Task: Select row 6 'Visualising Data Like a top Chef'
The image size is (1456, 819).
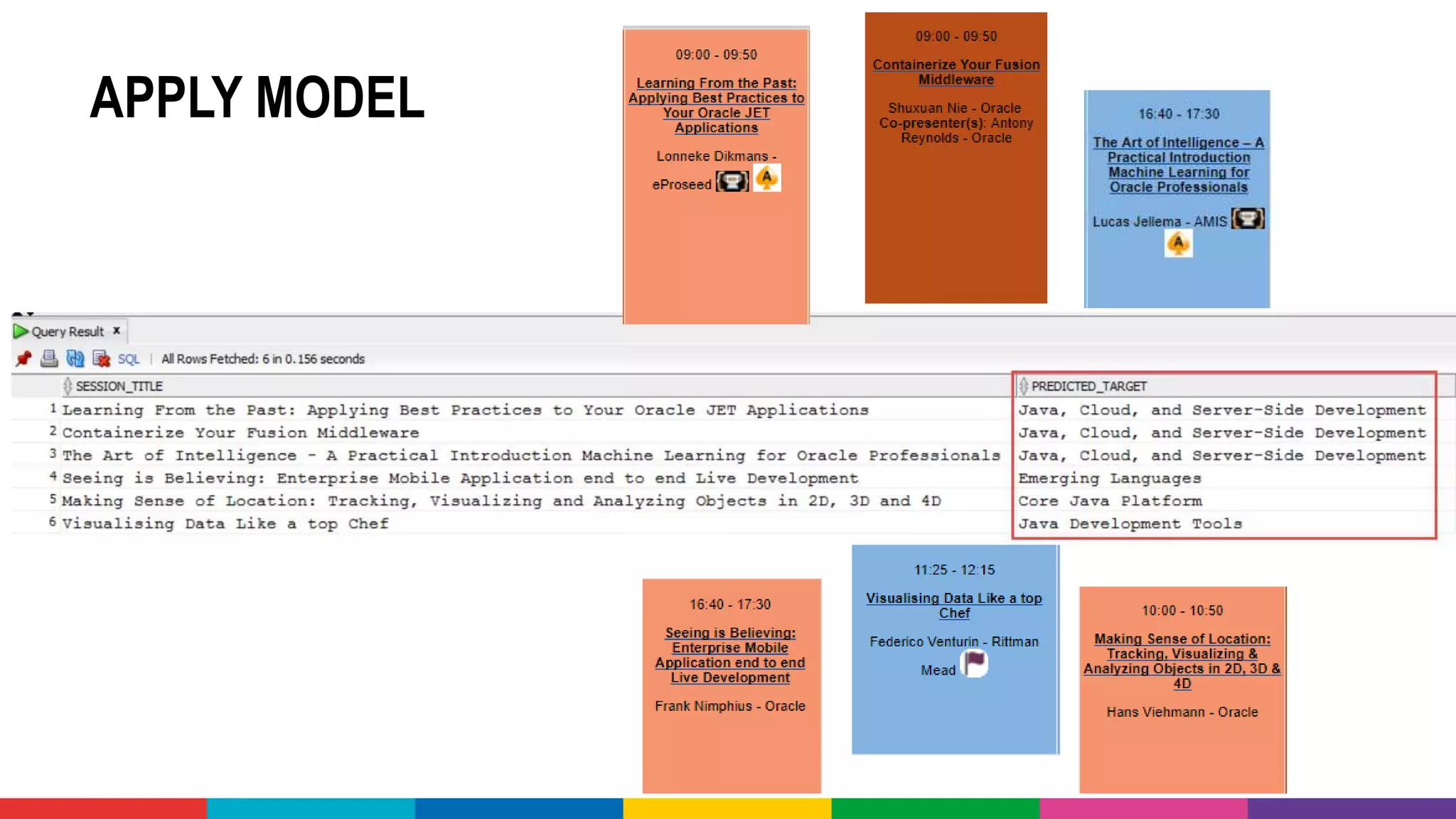Action: click(225, 524)
